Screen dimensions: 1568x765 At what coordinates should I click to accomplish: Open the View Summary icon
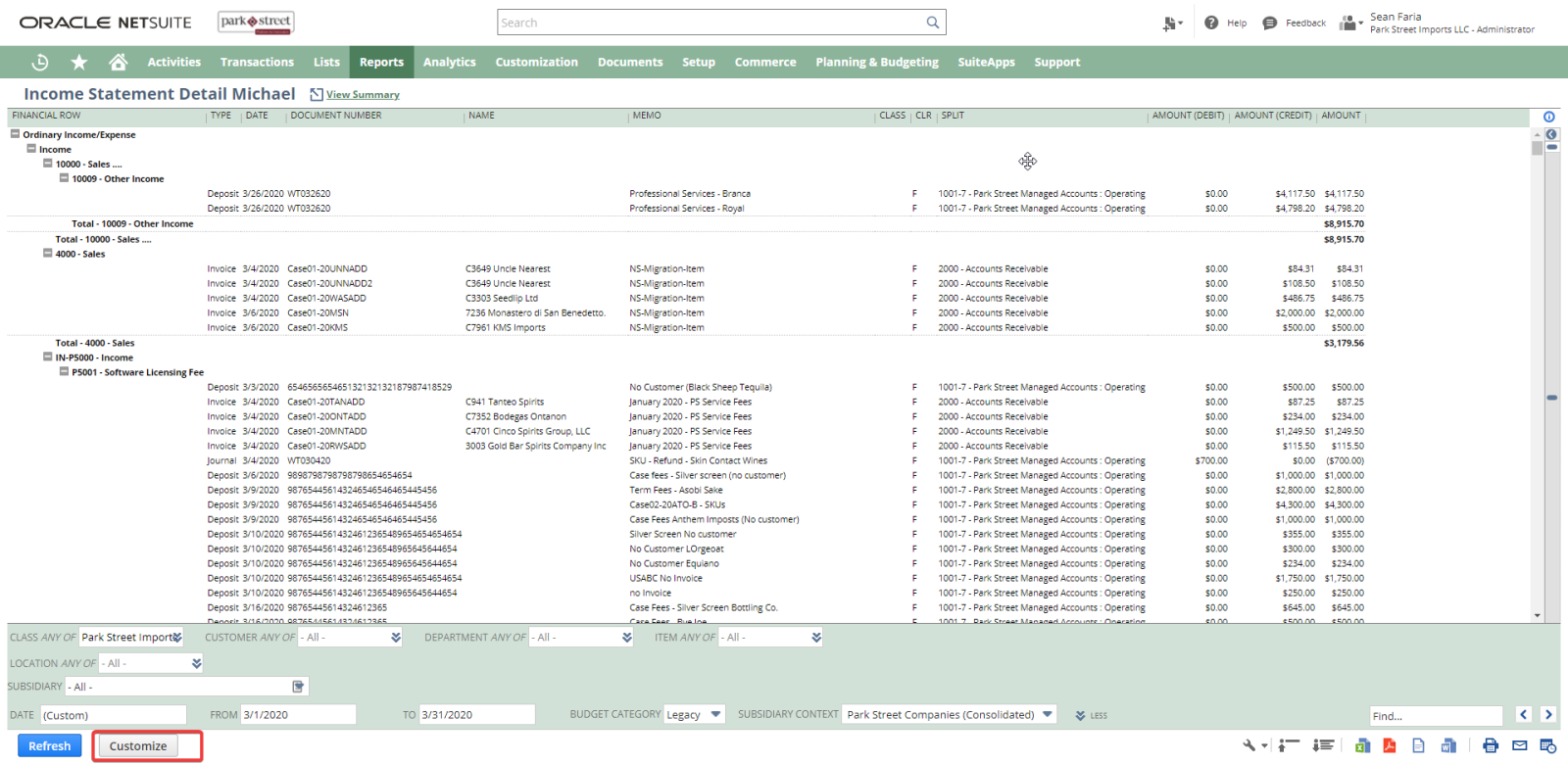[x=317, y=95]
